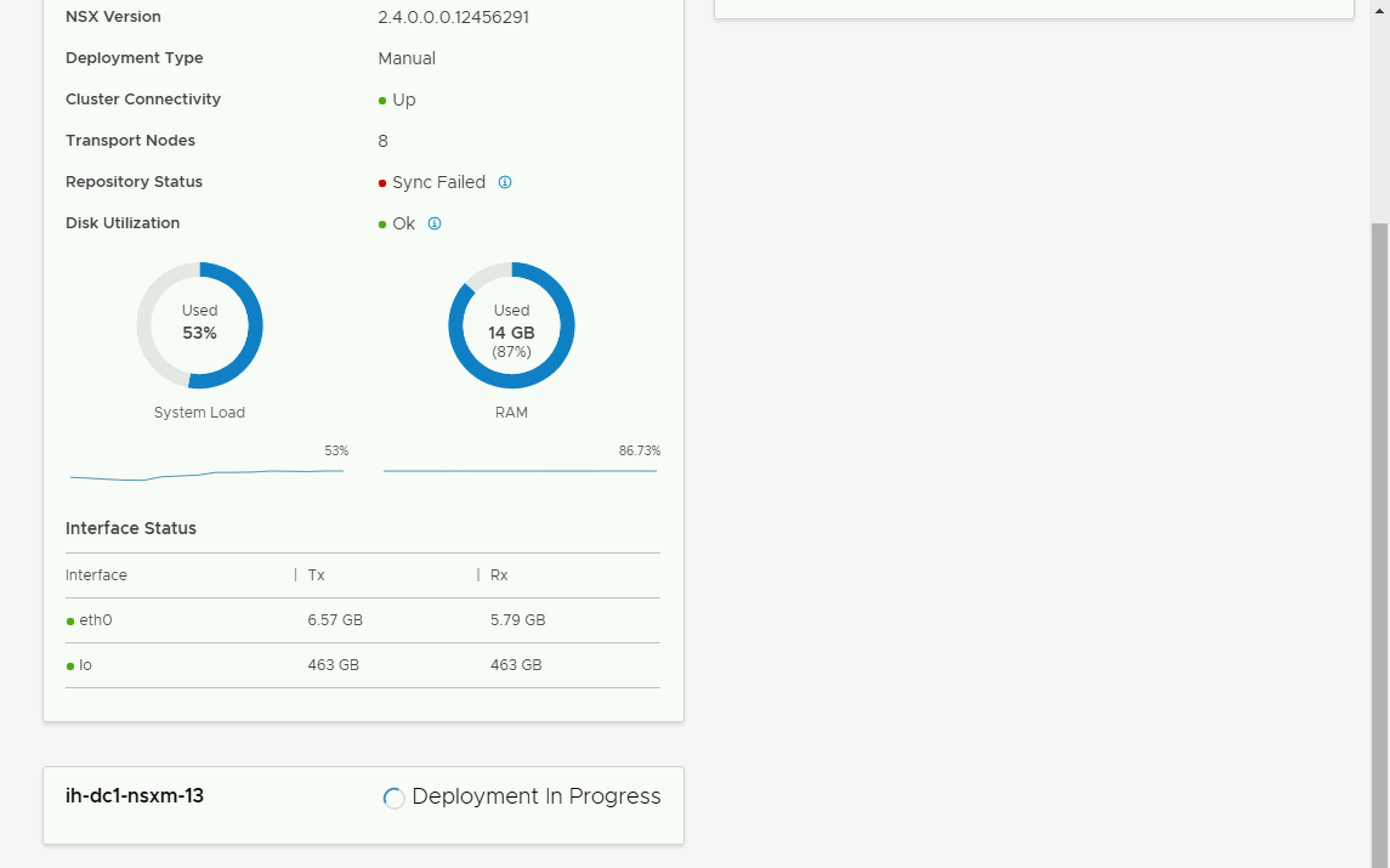Click the Interface column header
The height and width of the screenshot is (868, 1390).
coord(97,575)
